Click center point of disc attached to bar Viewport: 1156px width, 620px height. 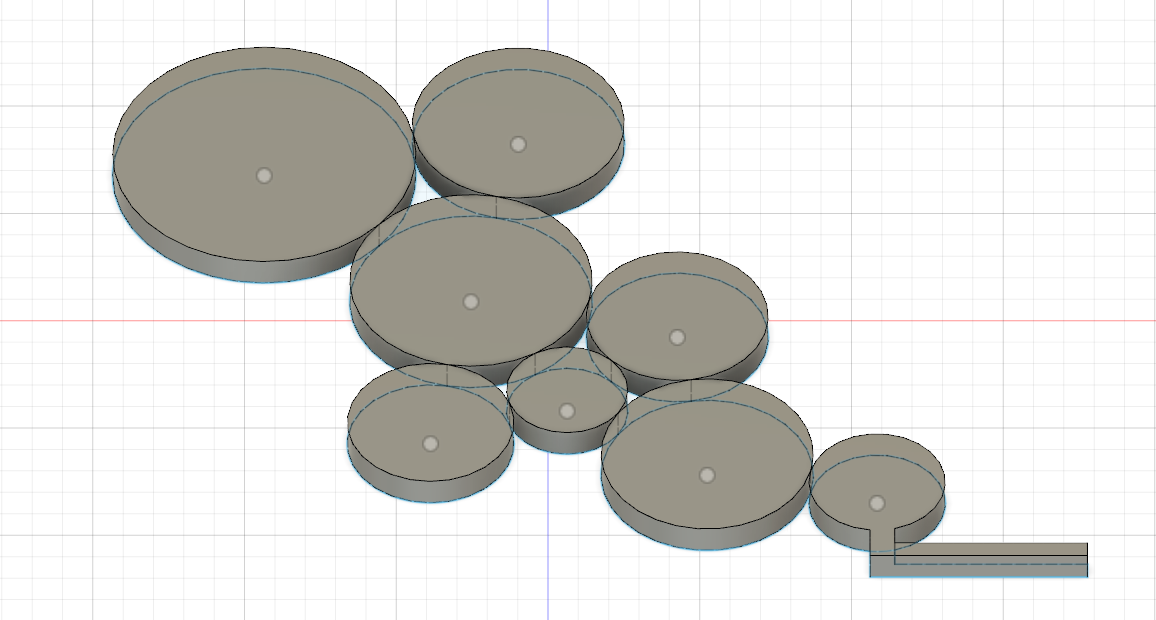(x=877, y=503)
